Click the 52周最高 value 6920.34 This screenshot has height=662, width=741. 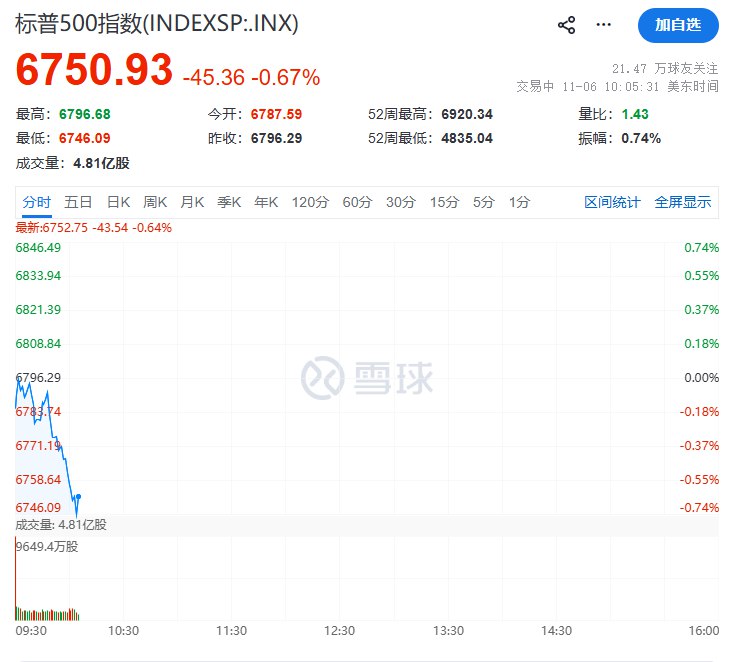[x=467, y=114]
